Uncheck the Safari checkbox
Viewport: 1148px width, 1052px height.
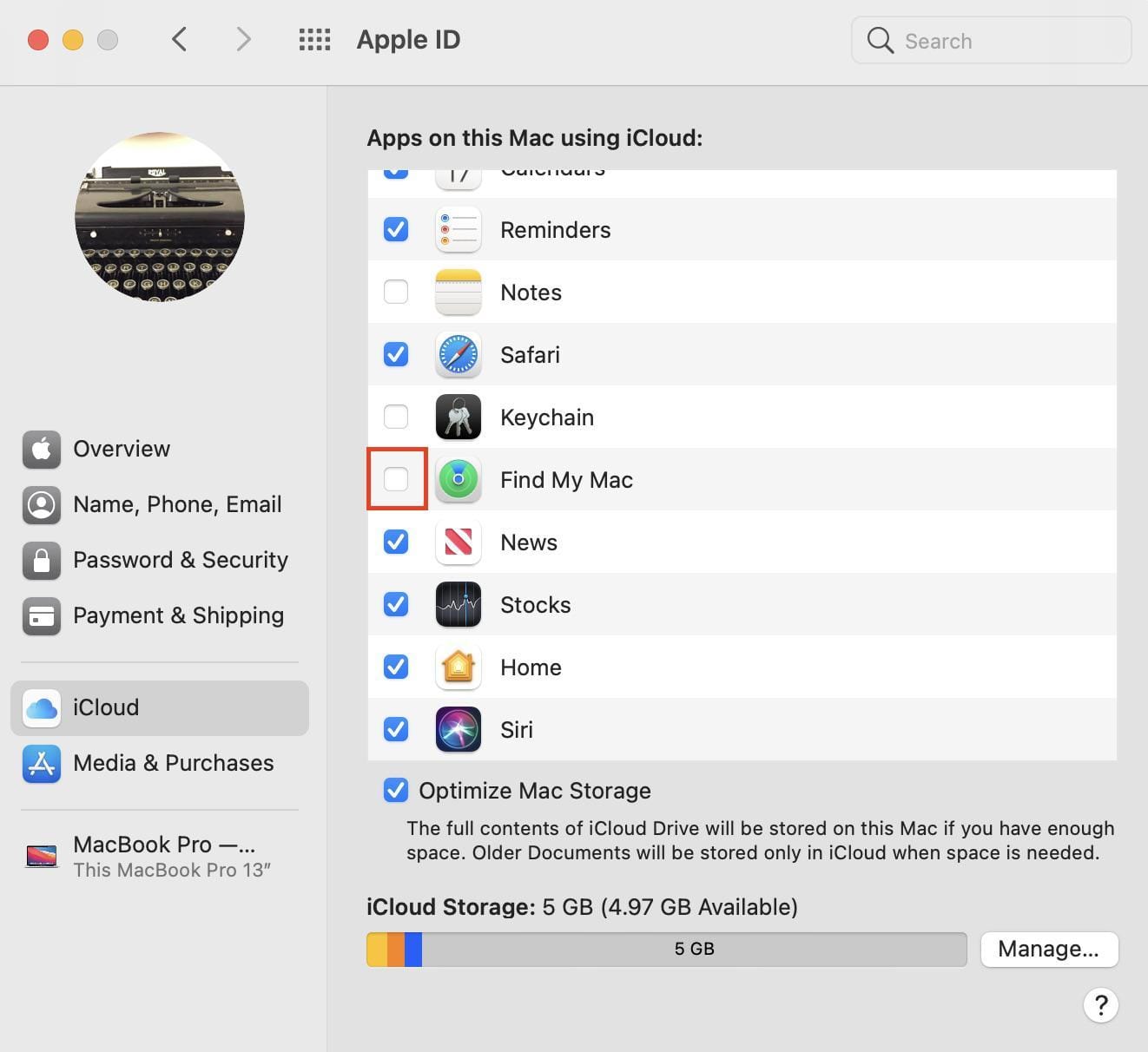[x=396, y=355]
